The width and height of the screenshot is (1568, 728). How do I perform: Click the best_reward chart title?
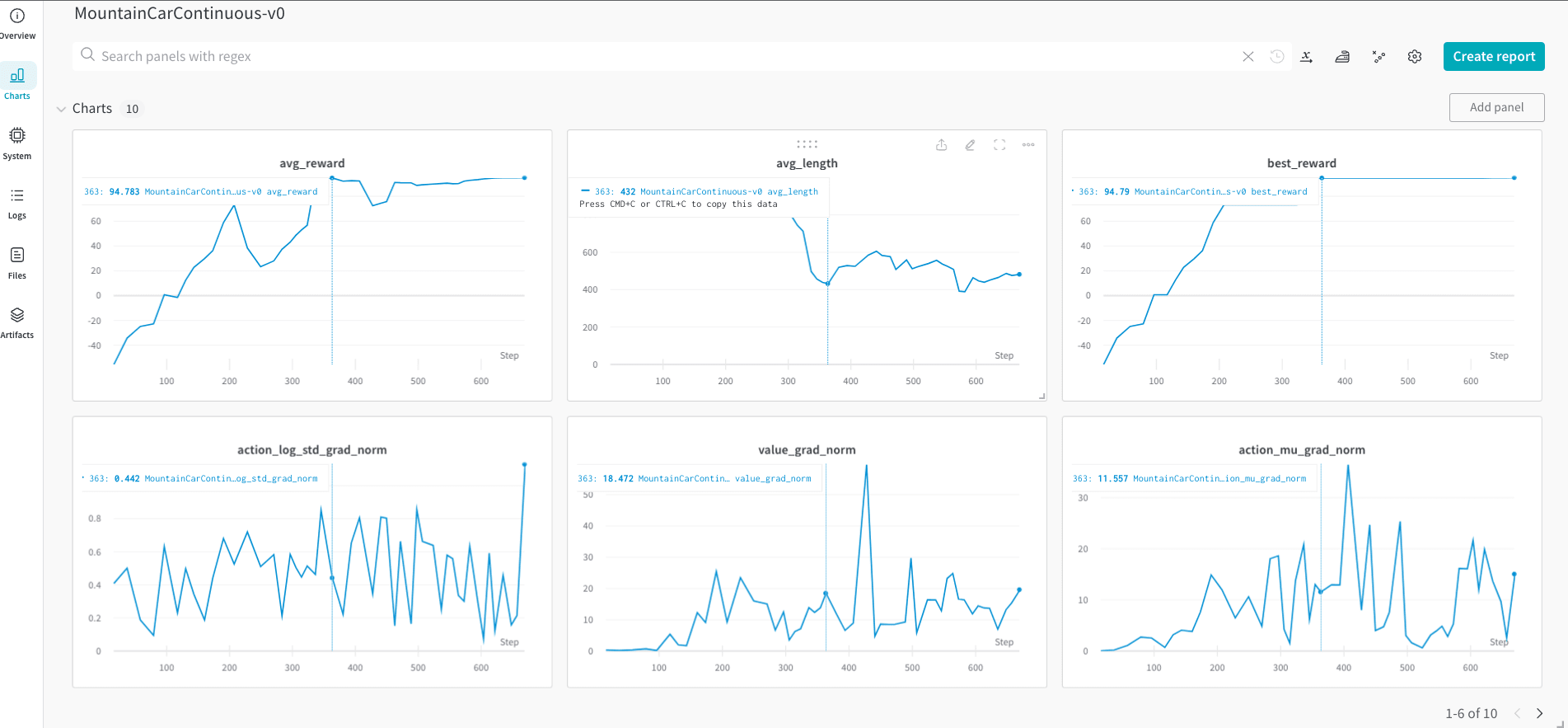(x=1302, y=163)
